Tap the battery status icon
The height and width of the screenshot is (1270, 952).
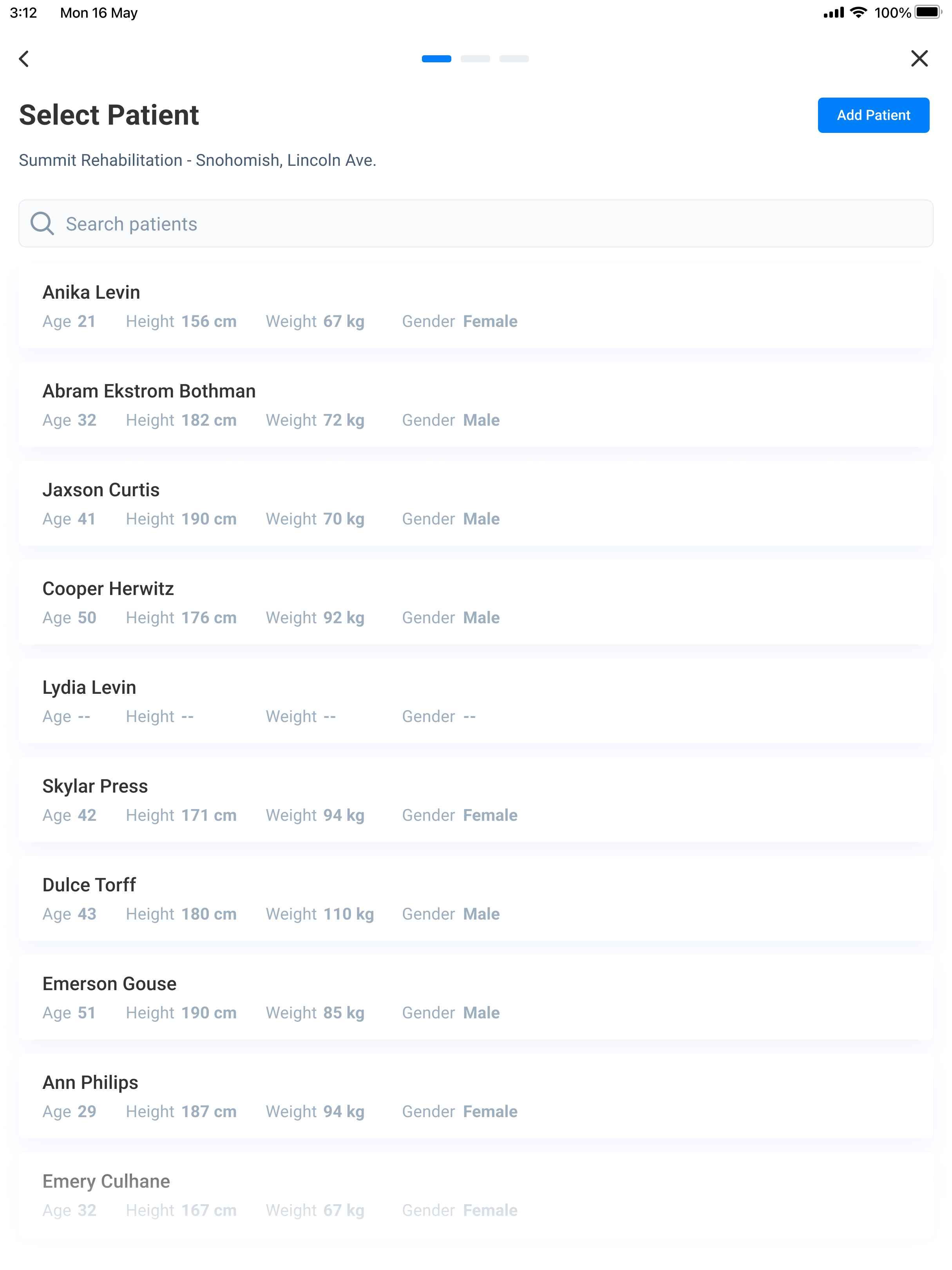coord(927,13)
